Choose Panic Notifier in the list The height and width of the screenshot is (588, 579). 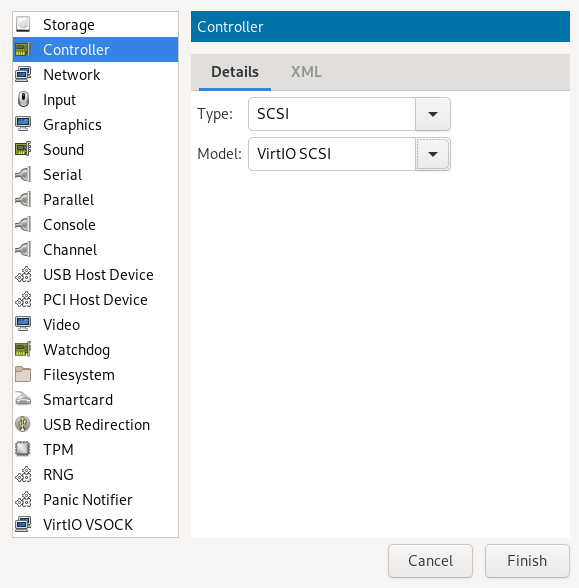tap(95, 500)
